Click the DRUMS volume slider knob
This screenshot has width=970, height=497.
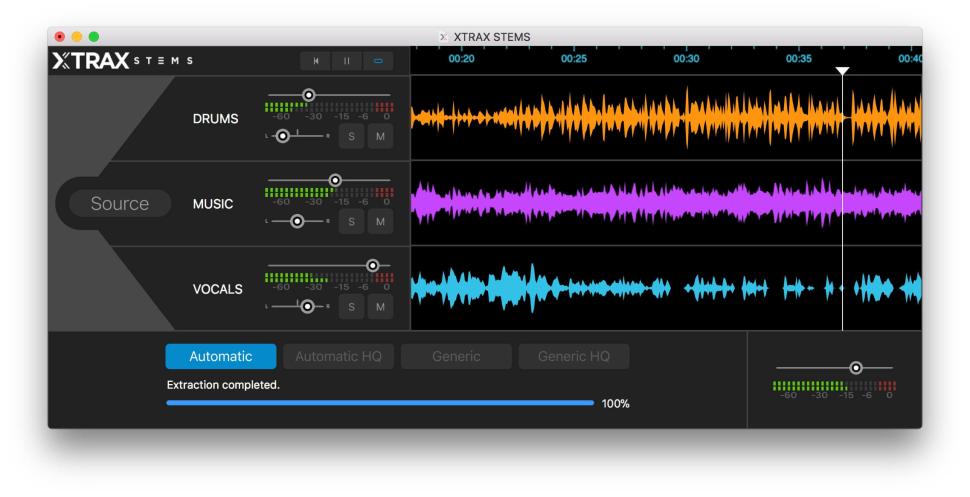309,95
